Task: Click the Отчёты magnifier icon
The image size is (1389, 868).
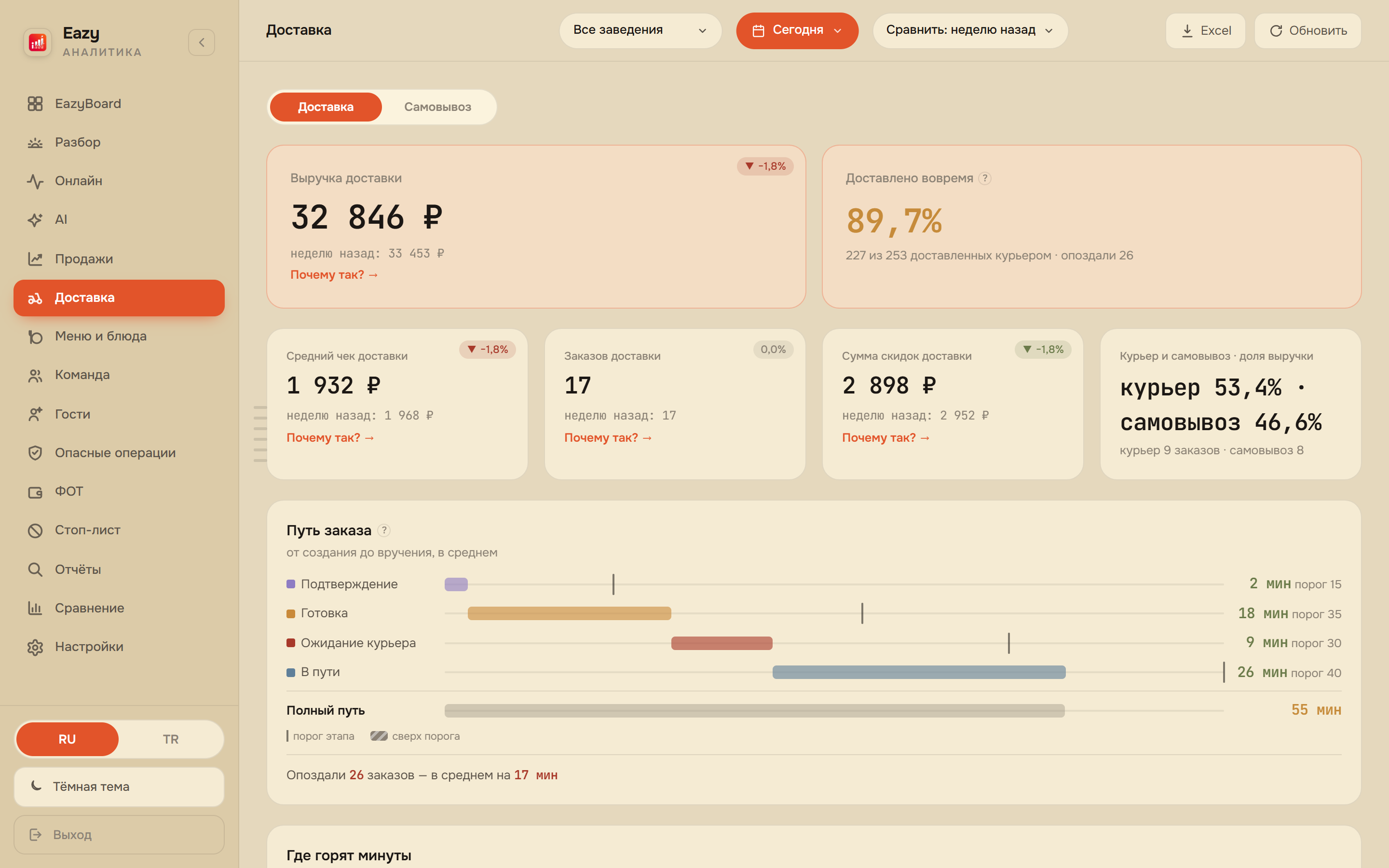Action: (x=35, y=570)
